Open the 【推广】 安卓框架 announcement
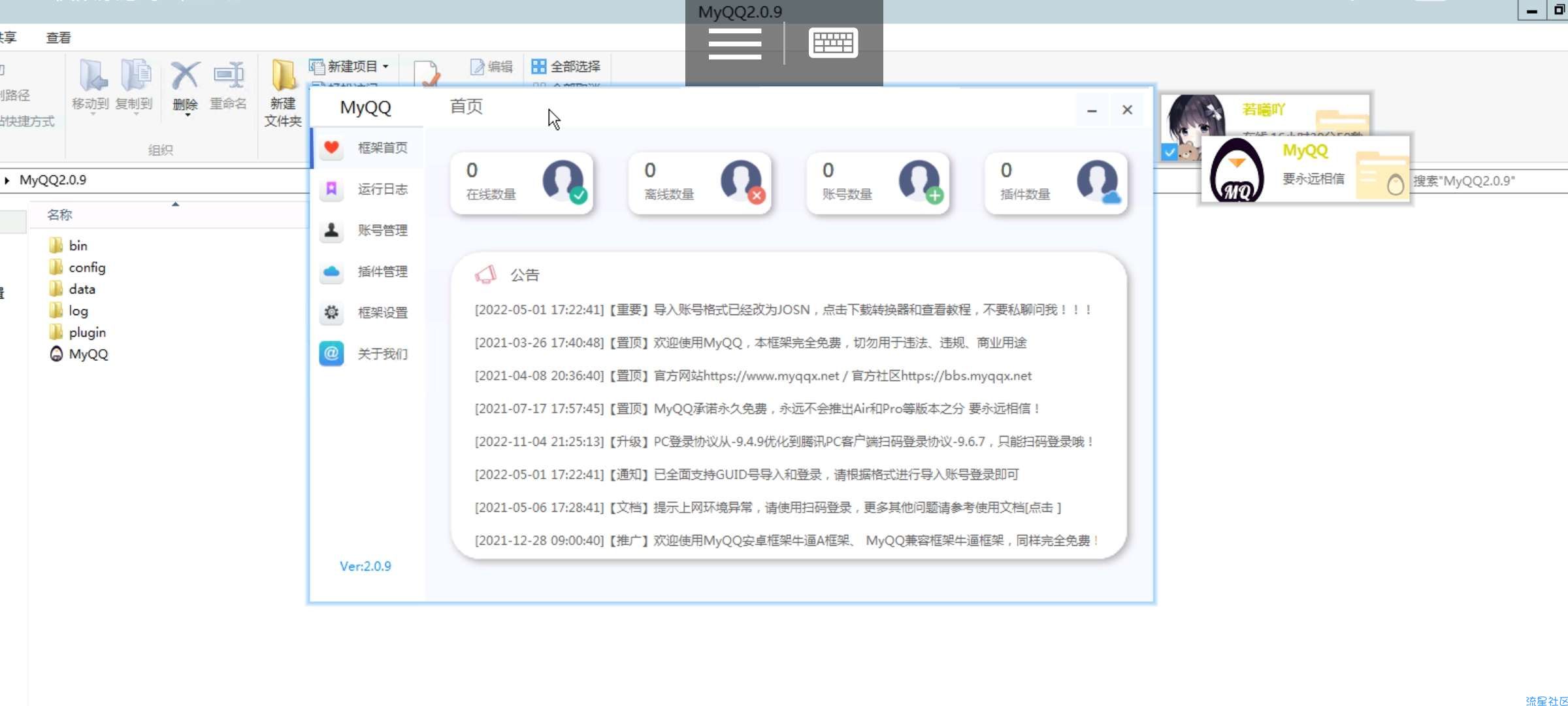Screen dimensions: 1568x706 pyautogui.click(x=787, y=541)
